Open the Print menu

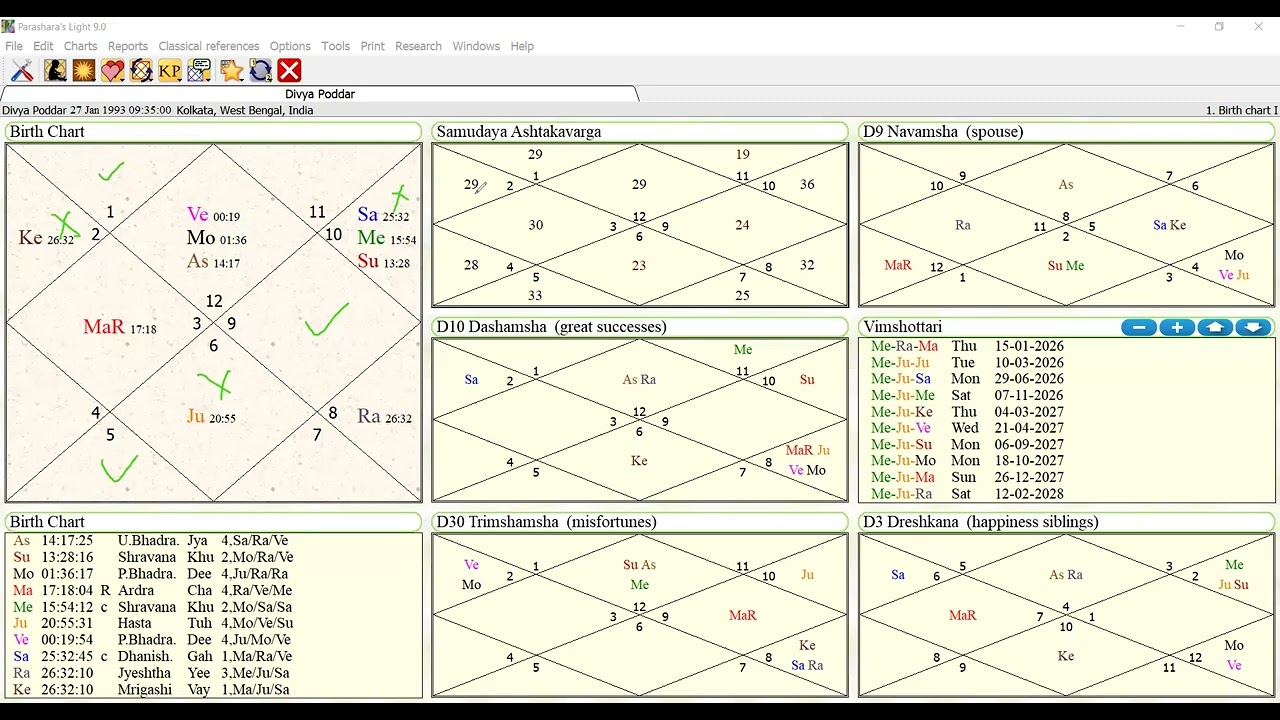[373, 46]
